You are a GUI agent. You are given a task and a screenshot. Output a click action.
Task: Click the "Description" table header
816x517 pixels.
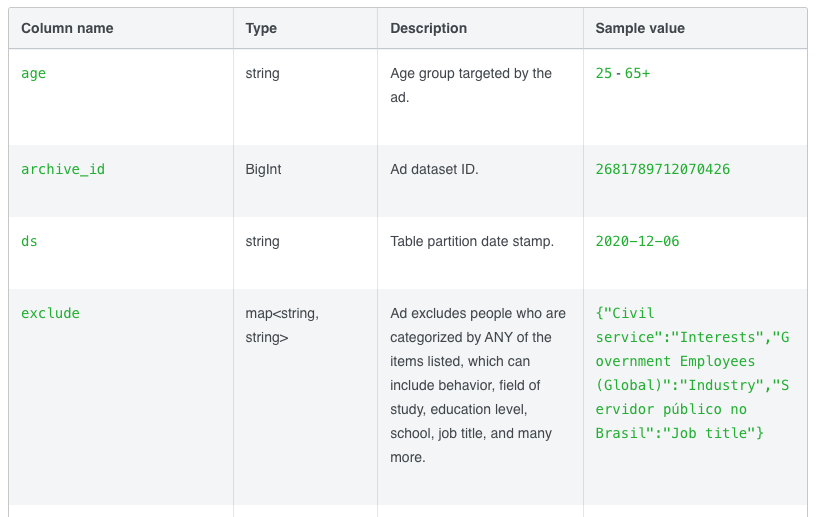click(x=428, y=28)
